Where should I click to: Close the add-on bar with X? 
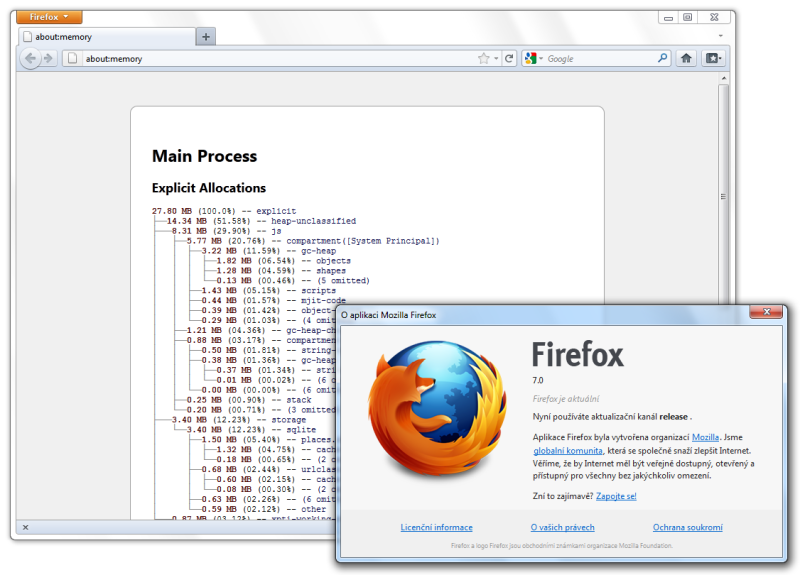point(26,527)
